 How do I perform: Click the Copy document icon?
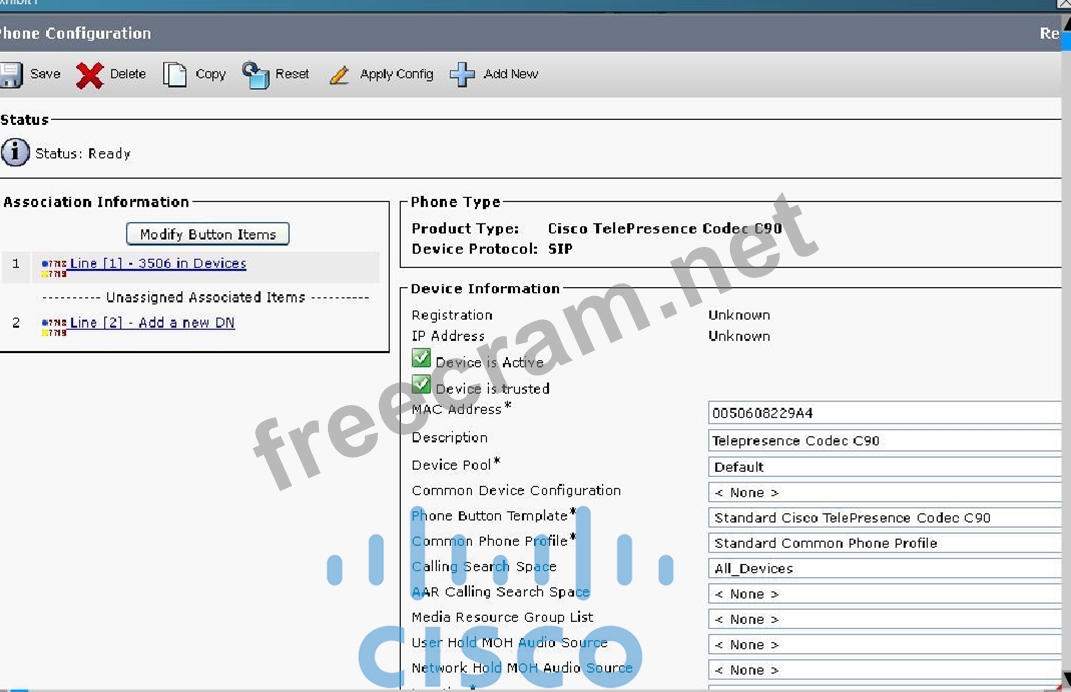pos(175,75)
